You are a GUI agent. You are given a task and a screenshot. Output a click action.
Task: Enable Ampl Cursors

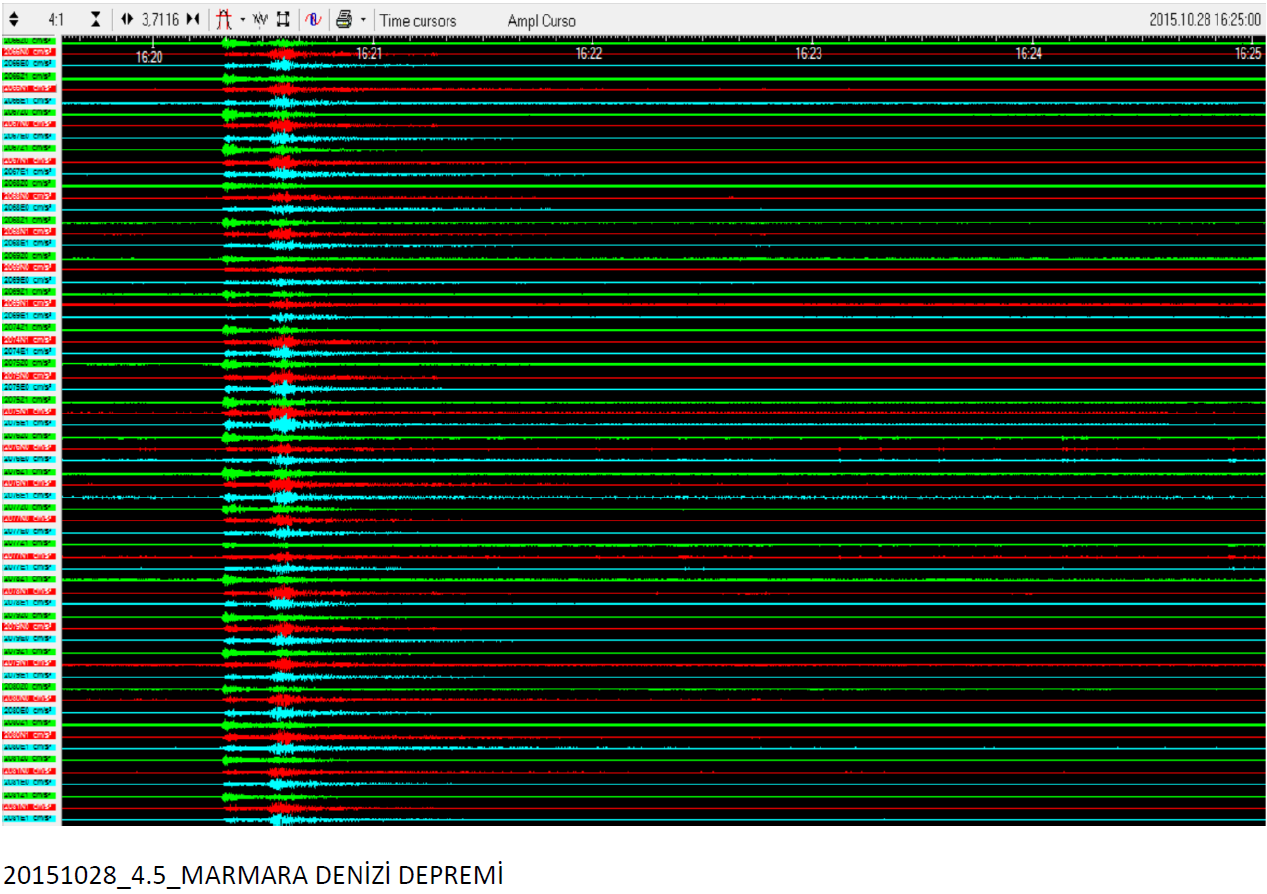click(x=541, y=21)
